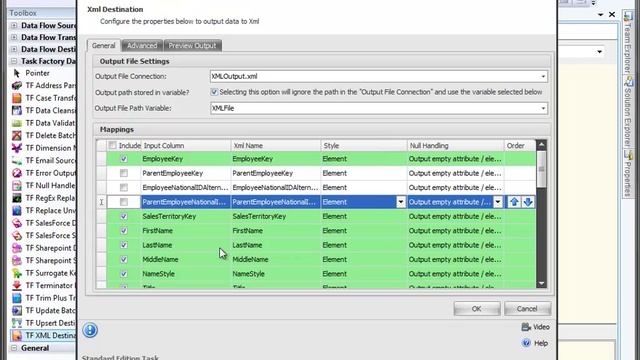Click the TF Case Transform icon
640x360 pixels.
click(17, 98)
